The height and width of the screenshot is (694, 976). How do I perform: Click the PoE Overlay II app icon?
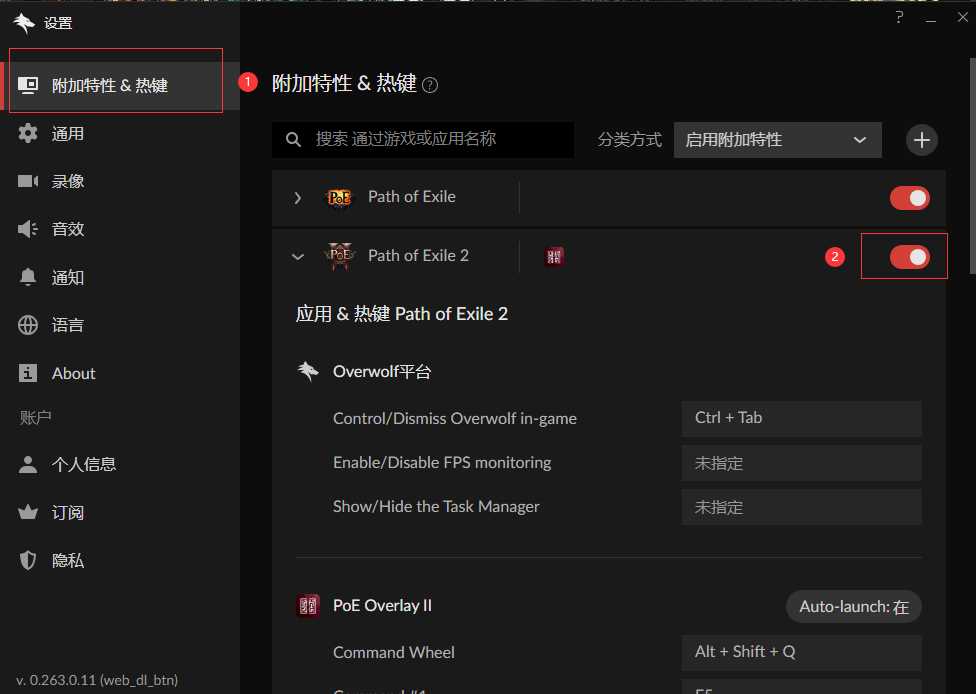[x=309, y=605]
